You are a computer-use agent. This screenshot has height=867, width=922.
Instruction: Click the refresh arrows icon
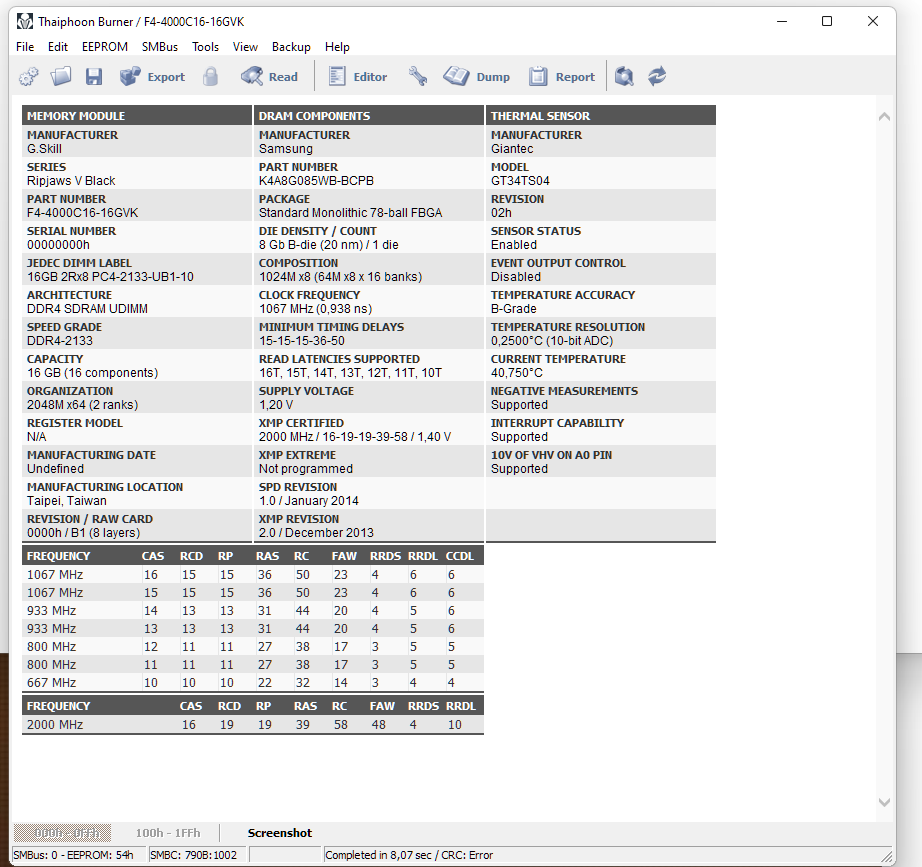657,76
